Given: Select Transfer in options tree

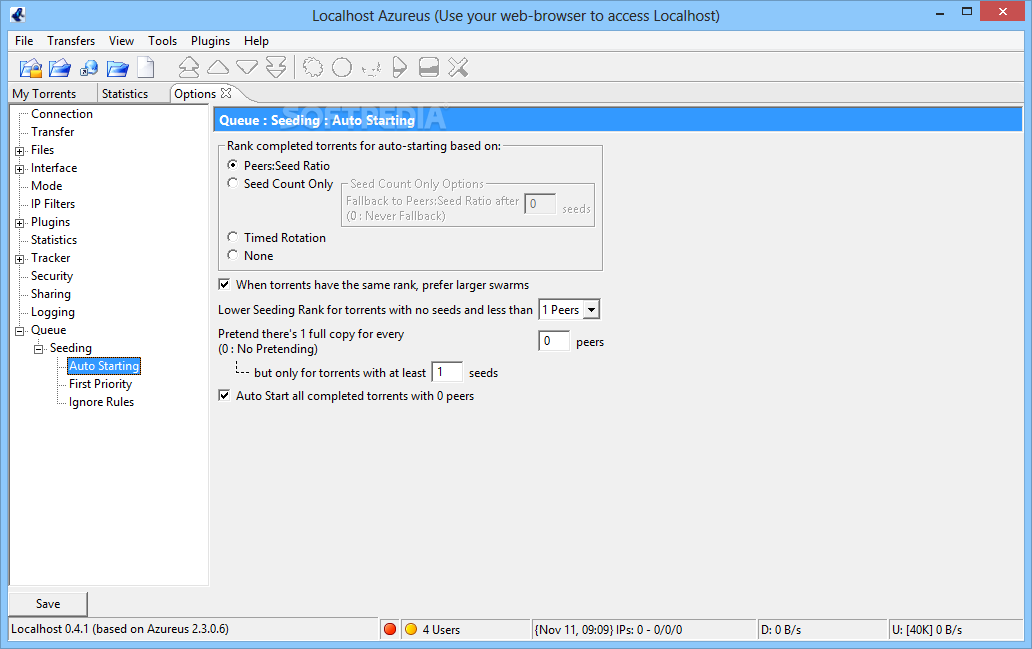Looking at the screenshot, I should [53, 132].
